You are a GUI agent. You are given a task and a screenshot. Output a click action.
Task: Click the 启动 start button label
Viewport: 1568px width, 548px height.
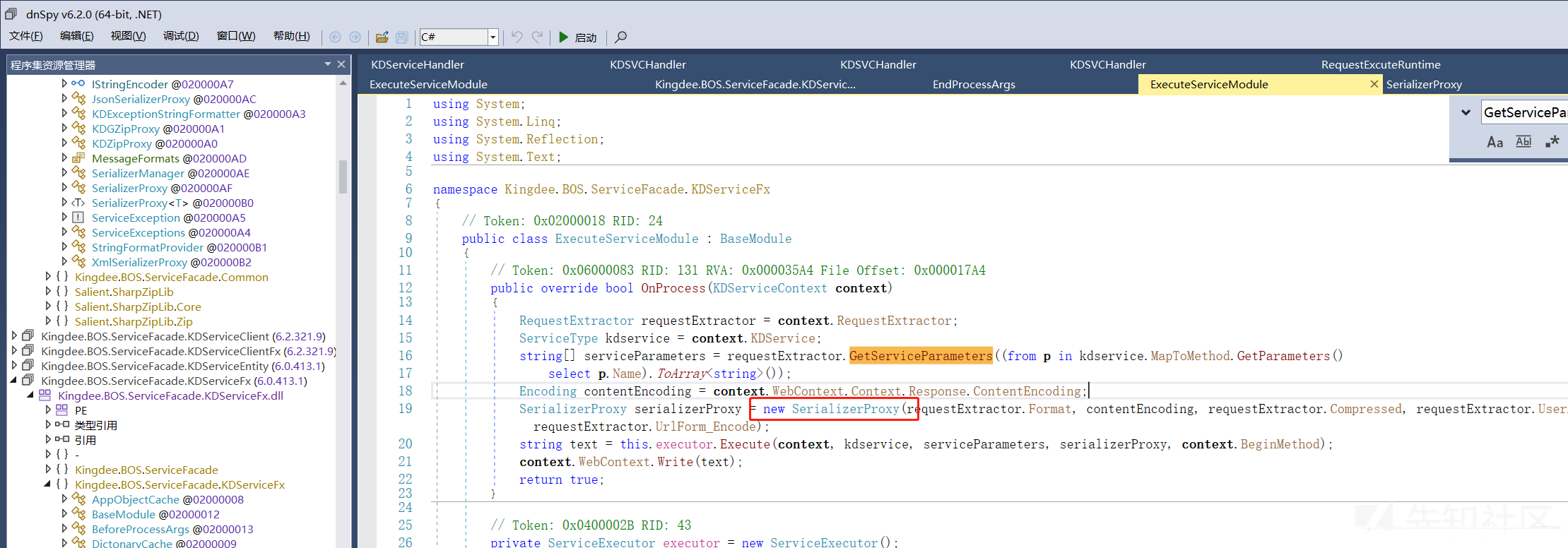click(x=586, y=37)
